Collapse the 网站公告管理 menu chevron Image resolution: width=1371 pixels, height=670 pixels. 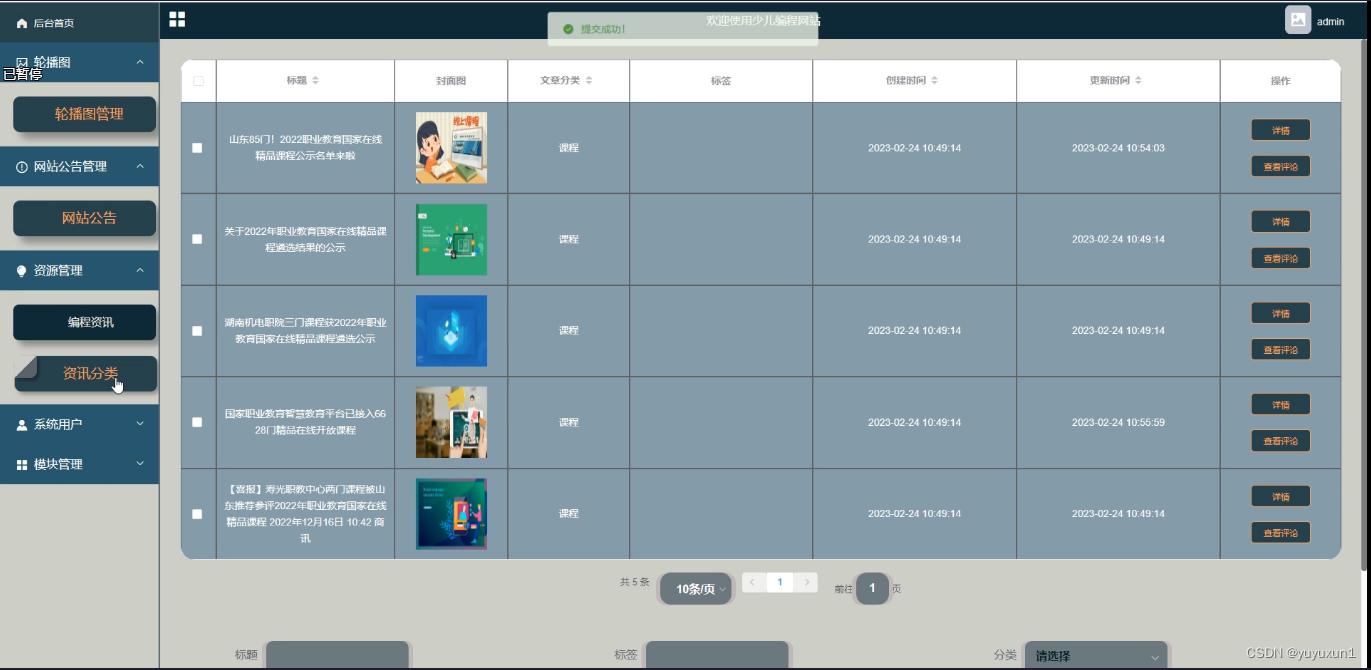tap(140, 166)
